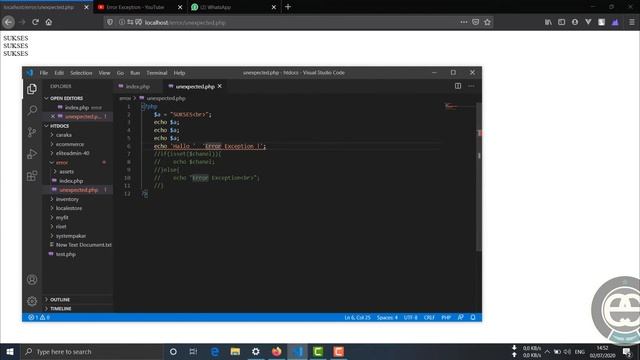The height and width of the screenshot is (360, 640).
Task: Click the PHP language mode status item
Action: pos(446,317)
